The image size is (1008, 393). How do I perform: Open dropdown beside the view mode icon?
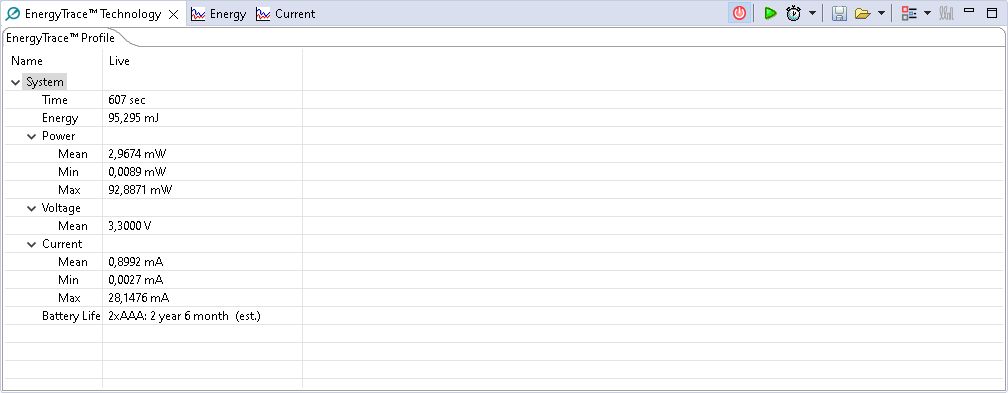tap(927, 14)
